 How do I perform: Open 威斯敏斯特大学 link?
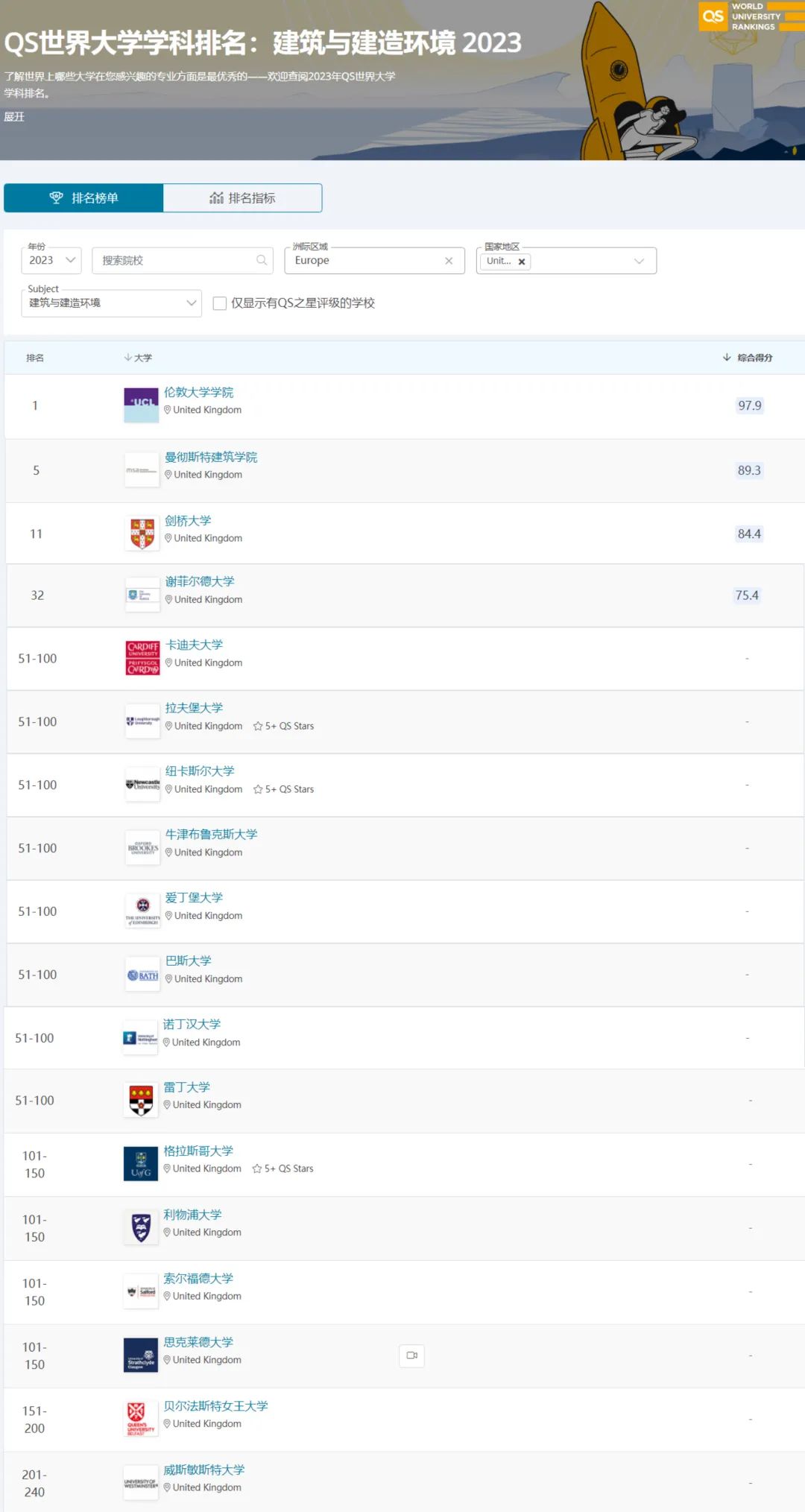[204, 1470]
